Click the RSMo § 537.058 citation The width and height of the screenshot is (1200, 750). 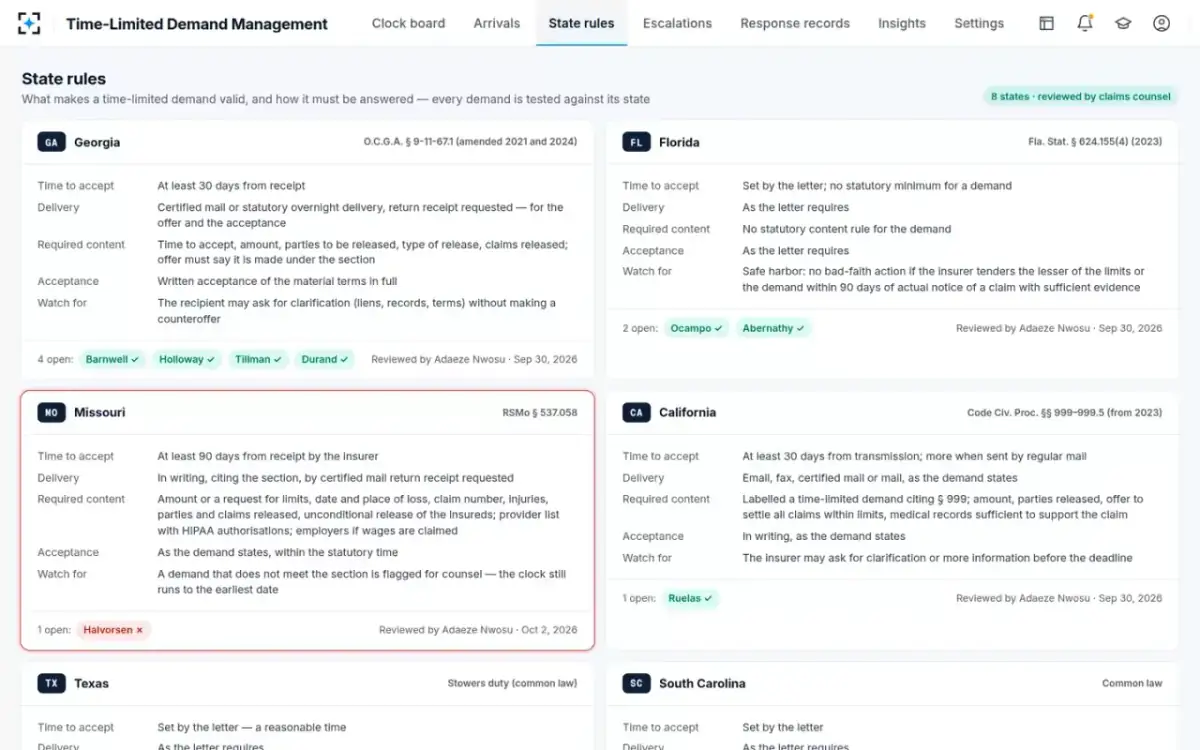coord(539,412)
